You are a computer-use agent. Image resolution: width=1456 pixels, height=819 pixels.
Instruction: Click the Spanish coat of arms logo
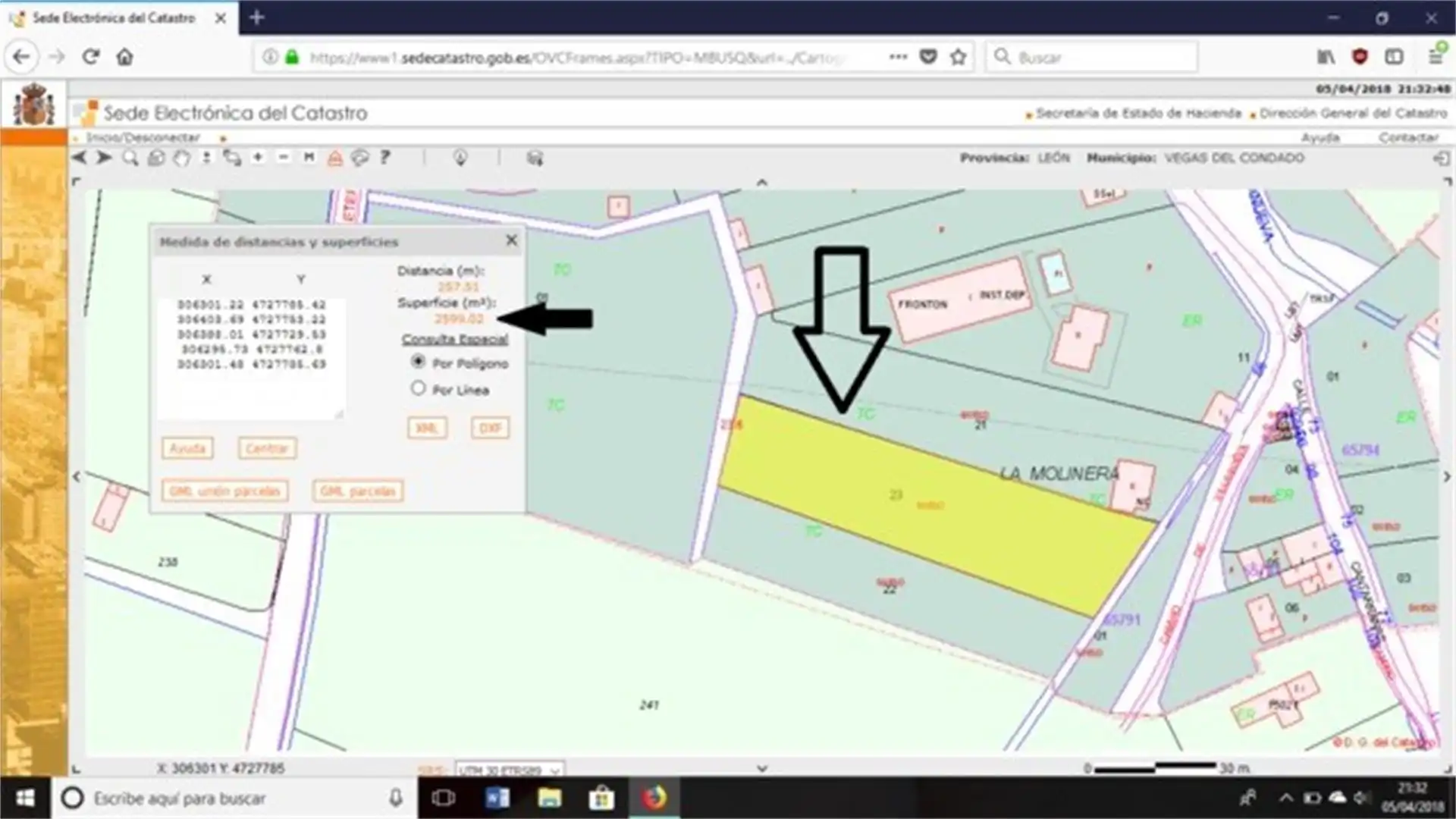(34, 105)
